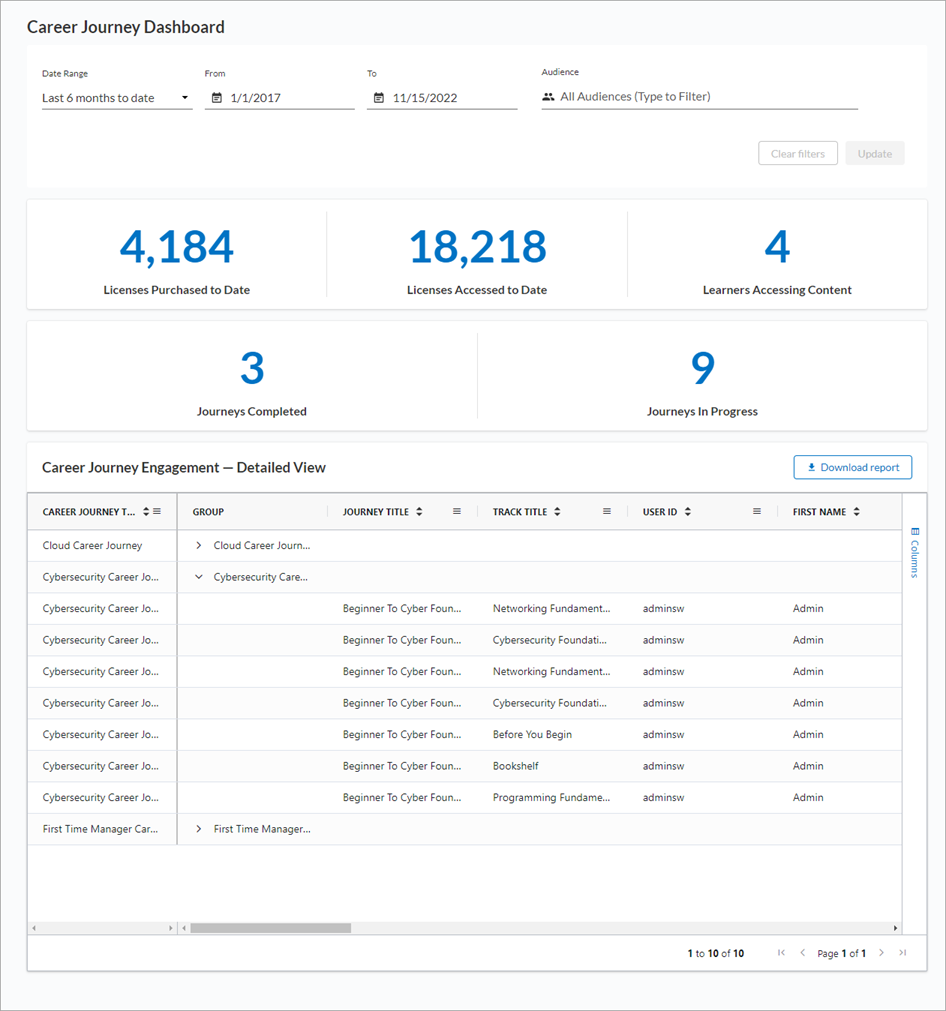Jump to last page in pagination
946x1011 pixels.
tap(902, 953)
